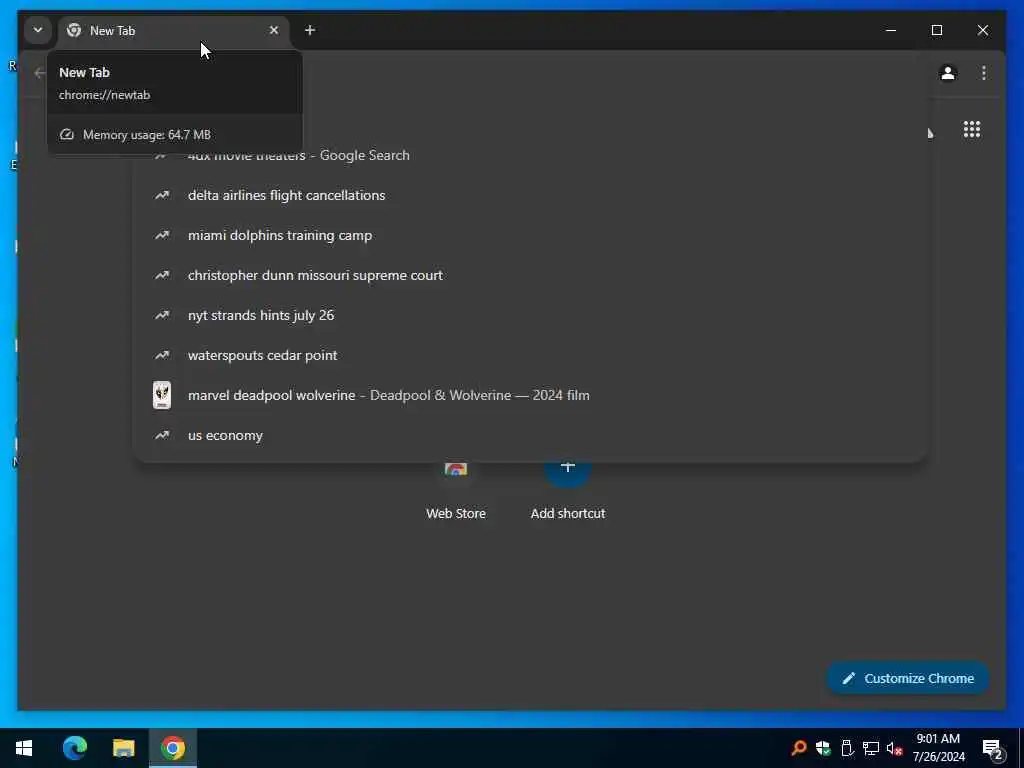1024x768 pixels.
Task: Select the New Tab tab
Action: point(174,31)
